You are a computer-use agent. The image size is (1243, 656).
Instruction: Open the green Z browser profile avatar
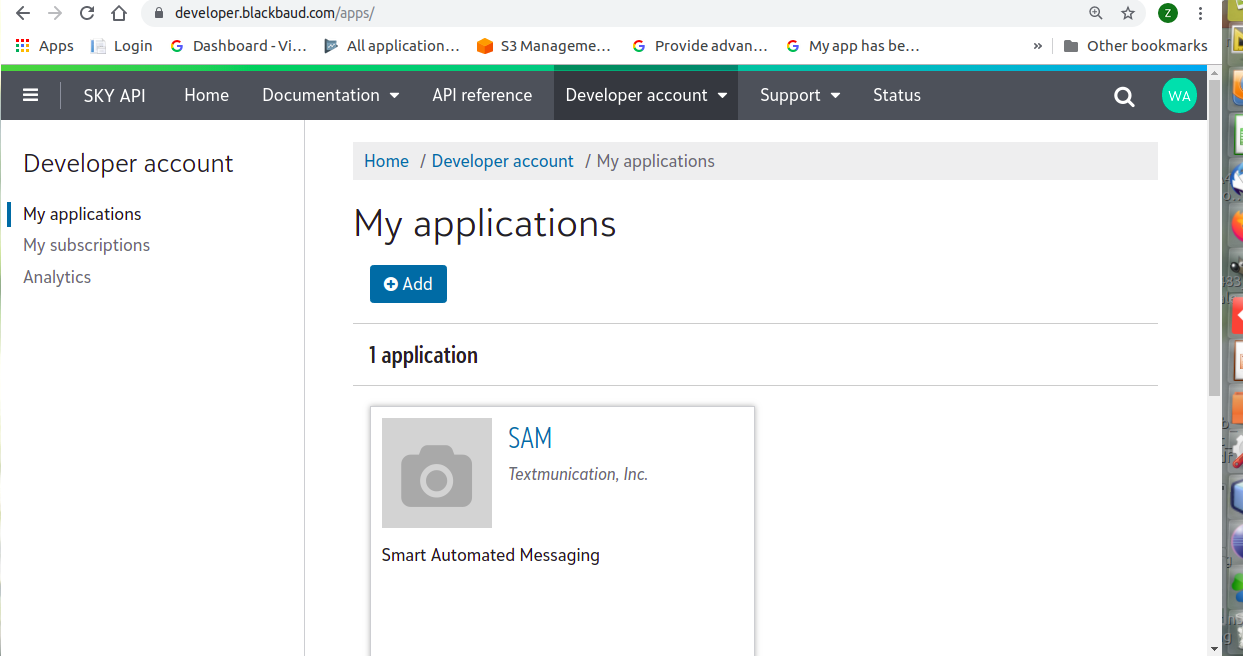point(1168,13)
